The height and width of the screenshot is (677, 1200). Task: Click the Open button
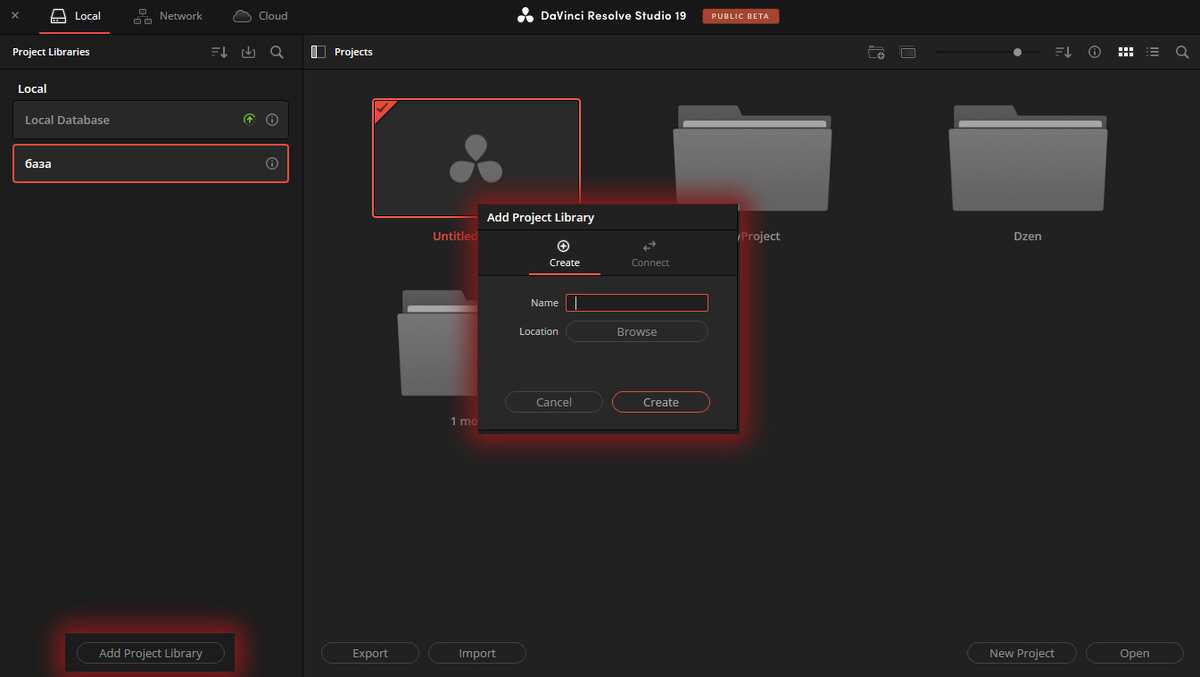(x=1135, y=653)
